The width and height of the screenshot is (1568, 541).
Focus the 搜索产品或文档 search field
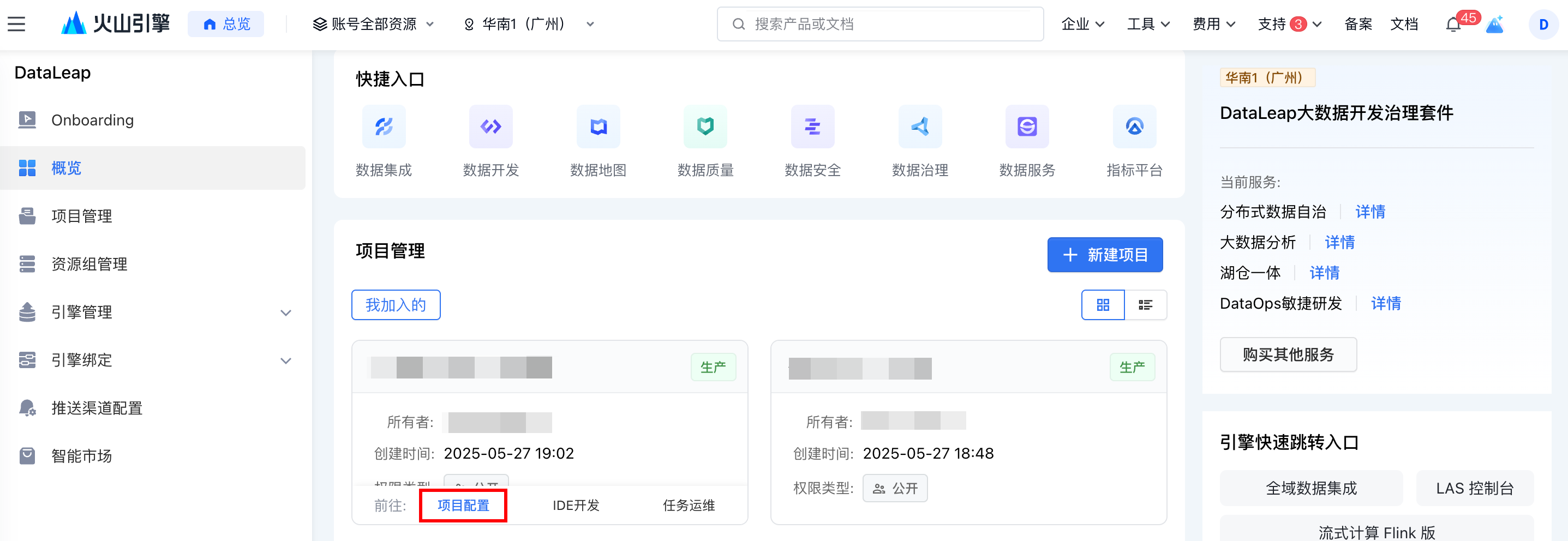coord(880,25)
